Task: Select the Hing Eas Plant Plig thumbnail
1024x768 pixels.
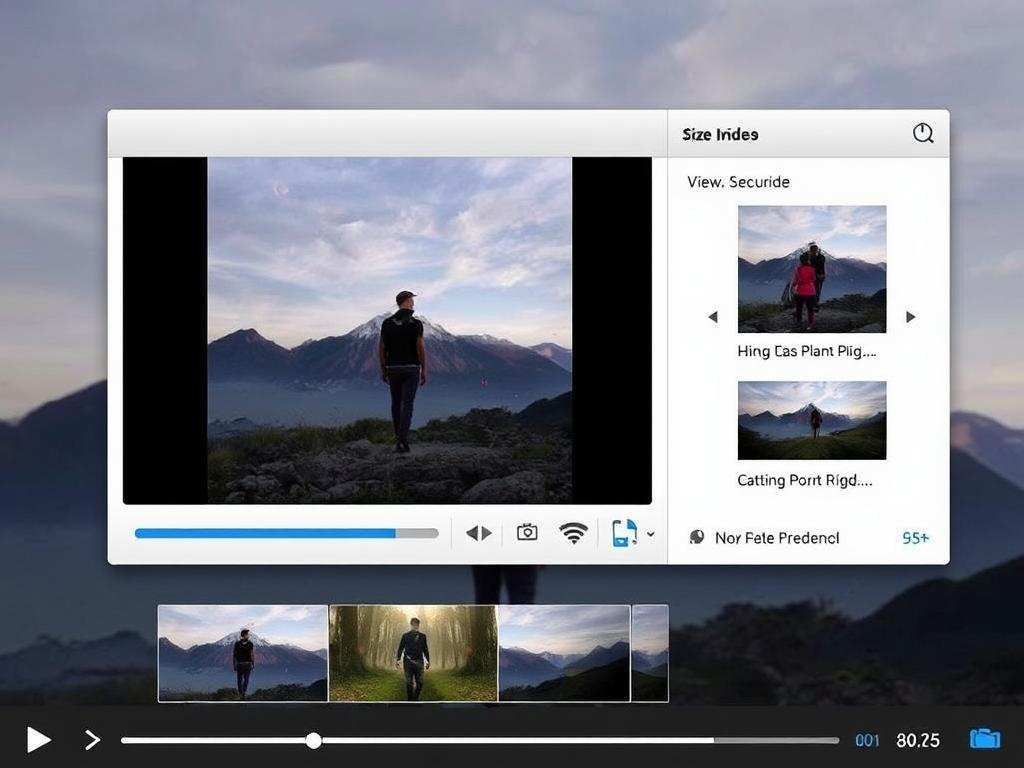Action: tap(812, 269)
